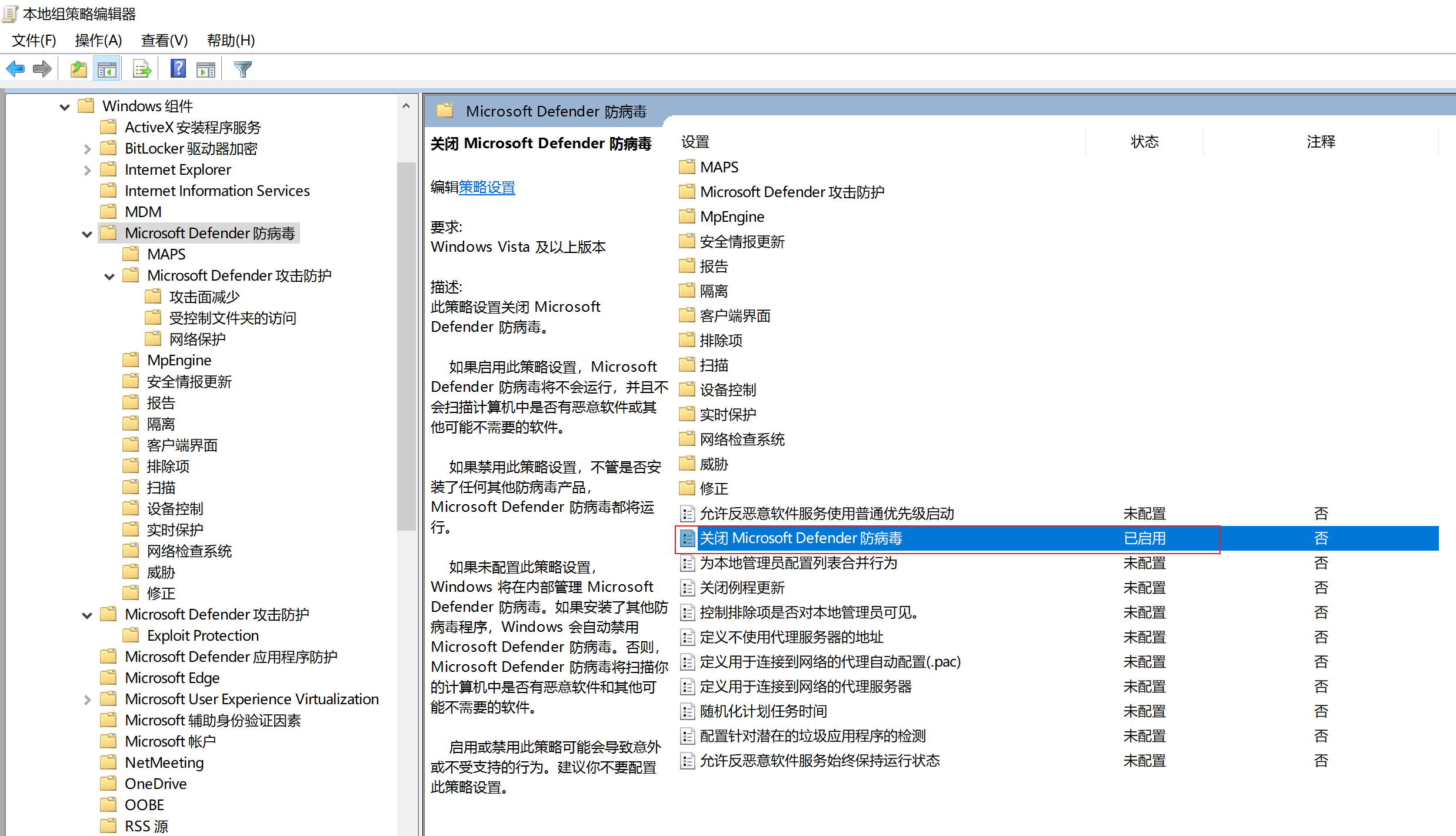Expand the Microsoft User Experience Virtualization node
Image resolution: width=1456 pixels, height=836 pixels.
click(87, 700)
